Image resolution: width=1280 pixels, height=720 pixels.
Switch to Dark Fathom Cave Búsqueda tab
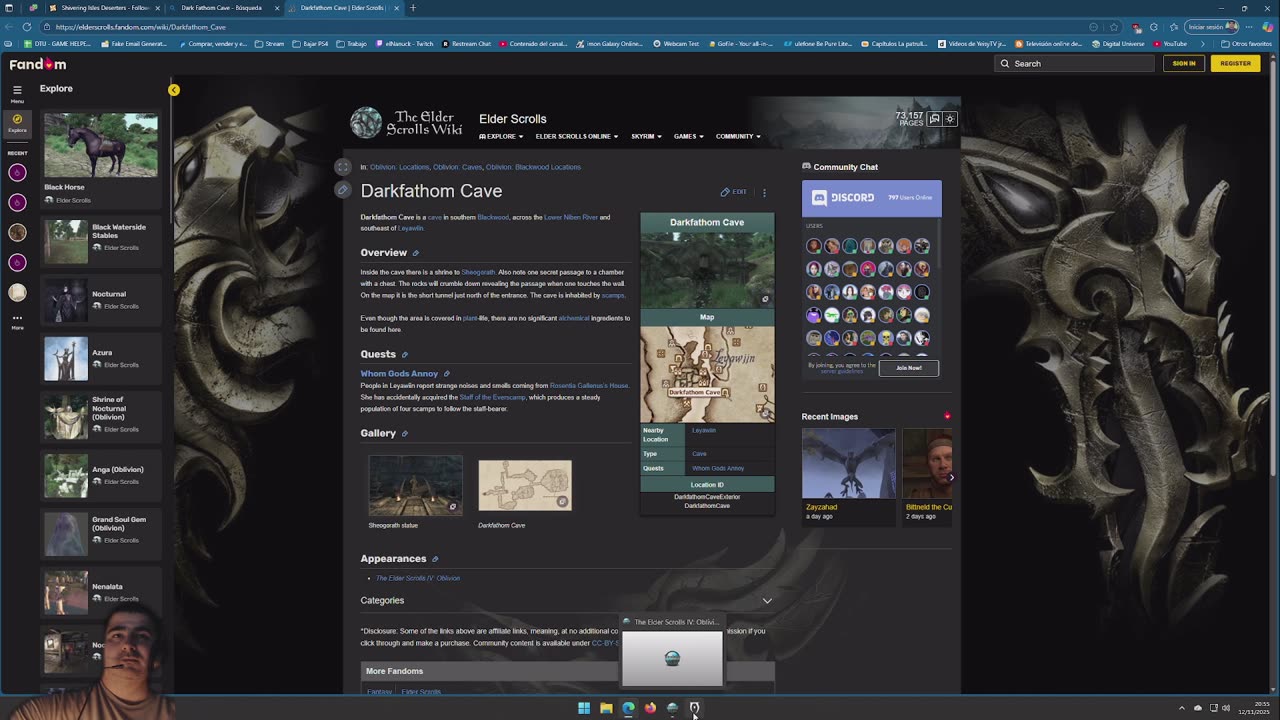pyautogui.click(x=223, y=8)
